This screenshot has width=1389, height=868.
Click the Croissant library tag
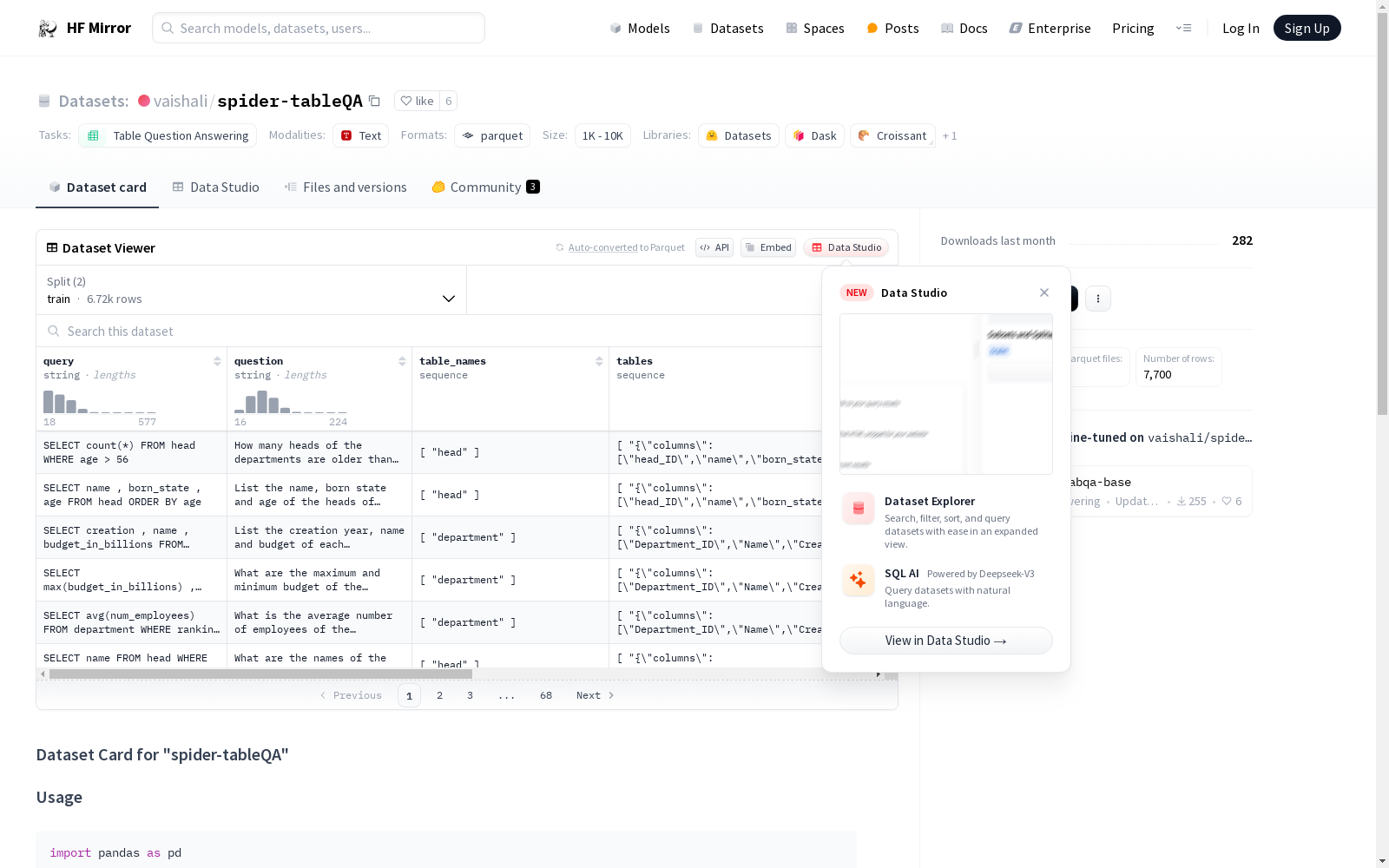pos(892,135)
